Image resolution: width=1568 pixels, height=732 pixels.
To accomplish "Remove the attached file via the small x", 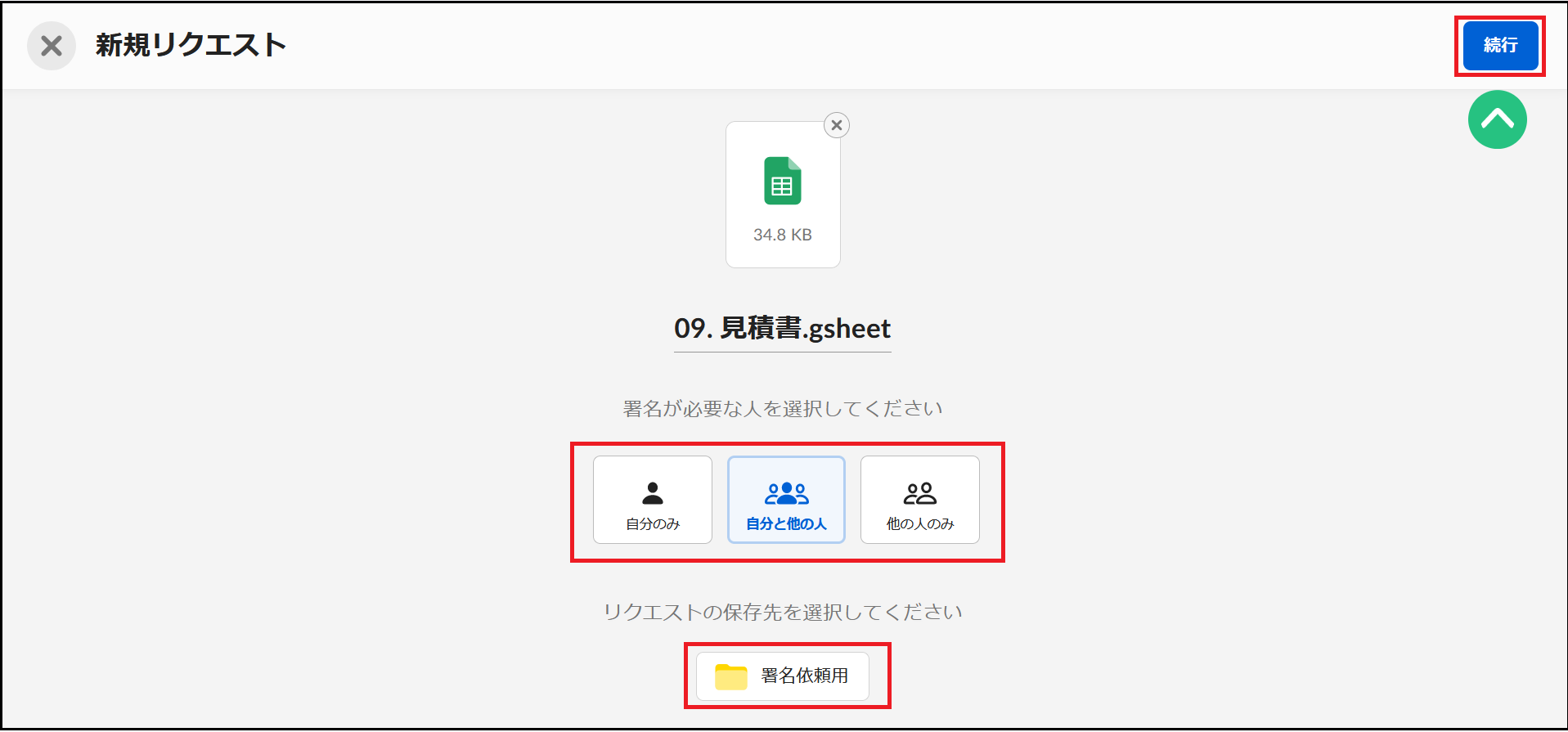I will [x=836, y=125].
